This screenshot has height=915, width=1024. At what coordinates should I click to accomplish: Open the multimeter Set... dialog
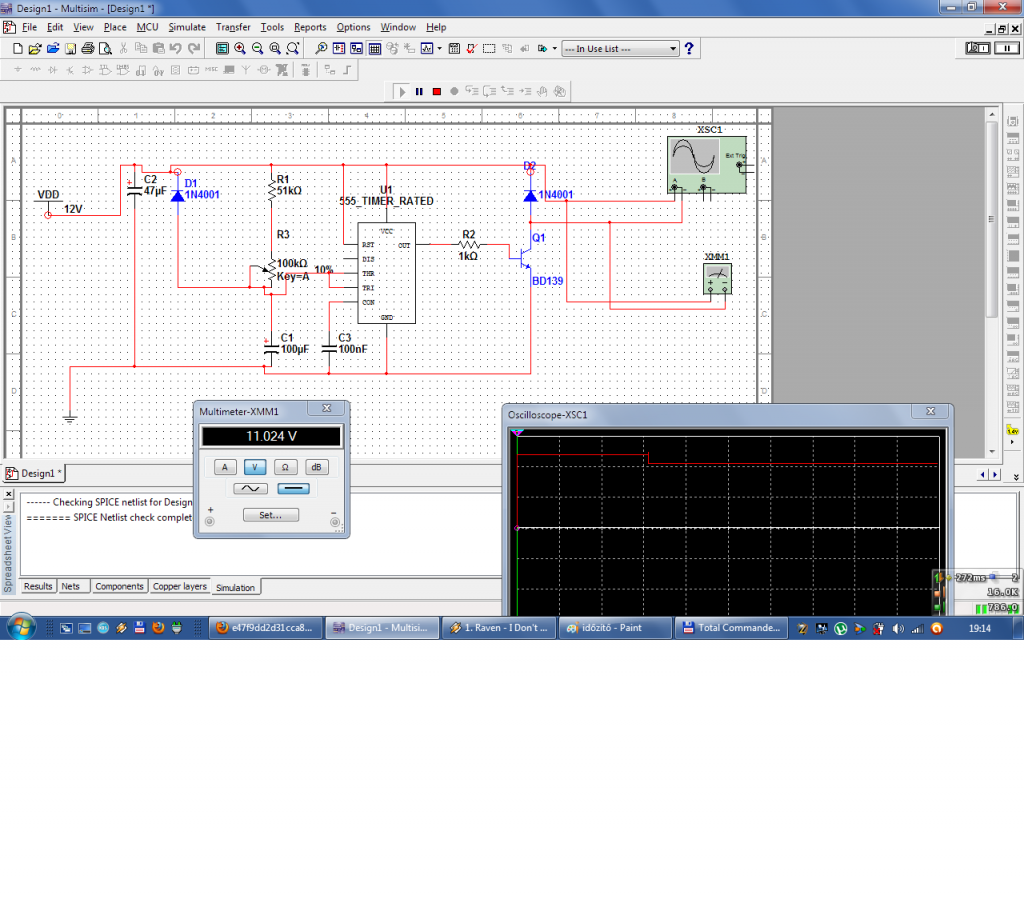[x=270, y=515]
